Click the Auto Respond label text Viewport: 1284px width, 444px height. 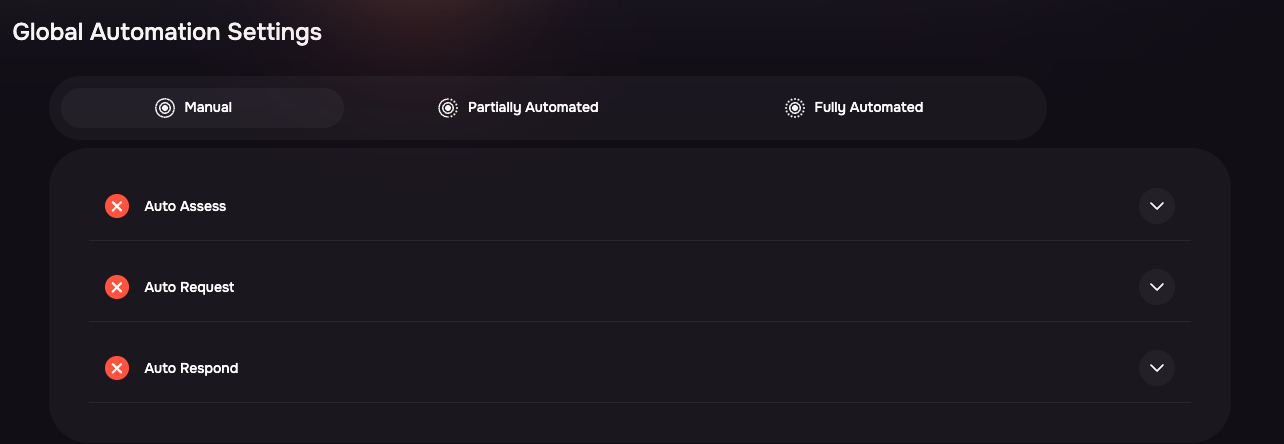click(x=191, y=368)
